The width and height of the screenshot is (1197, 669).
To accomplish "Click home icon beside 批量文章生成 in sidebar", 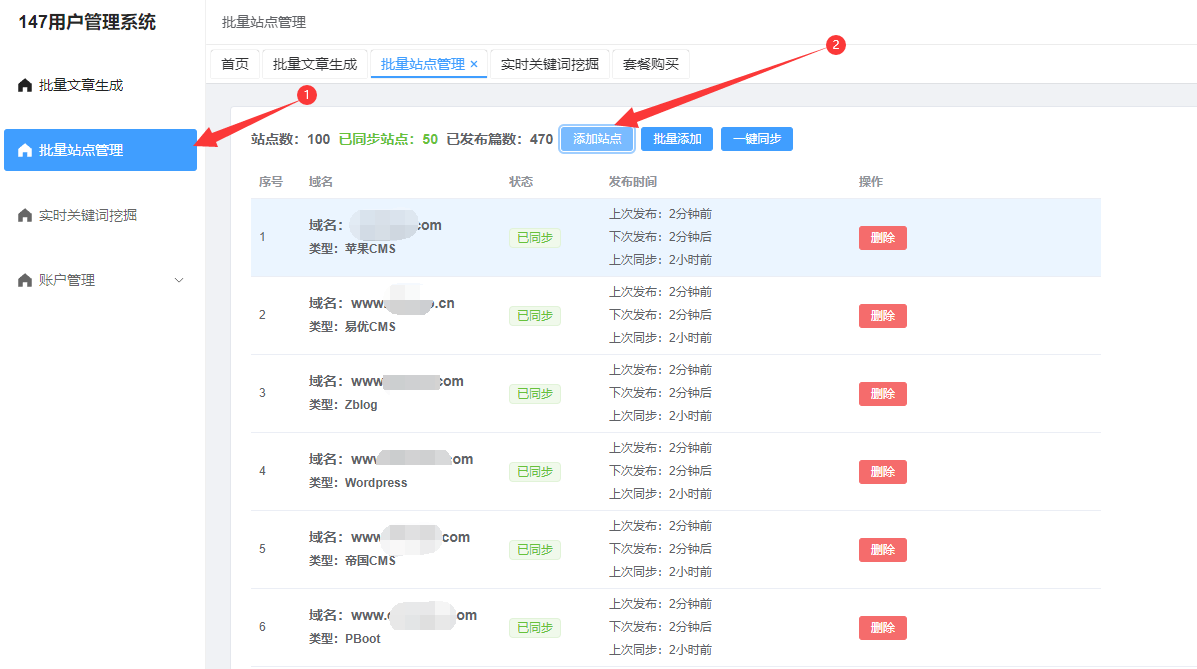I will click(24, 85).
